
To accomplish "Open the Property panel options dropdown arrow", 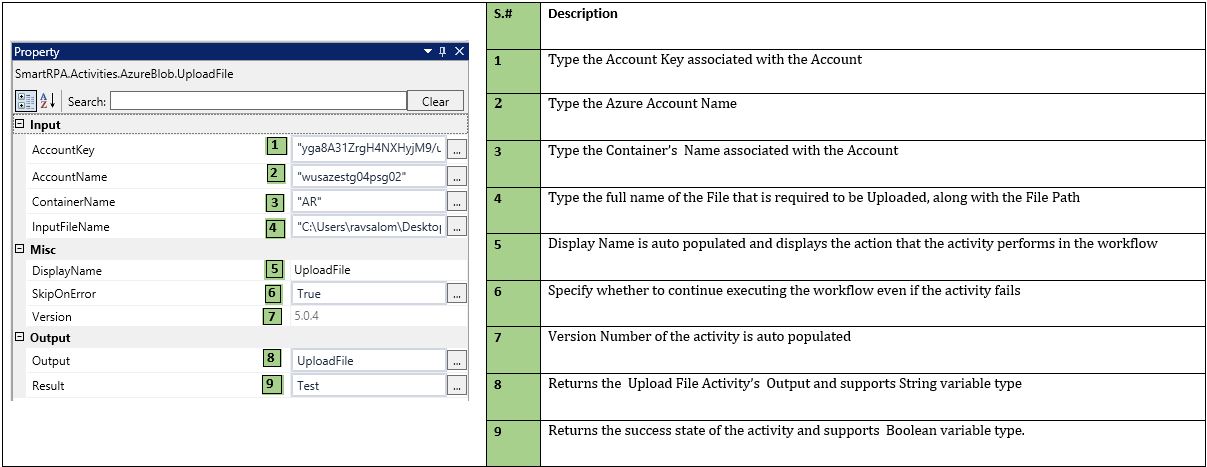I will coord(427,52).
